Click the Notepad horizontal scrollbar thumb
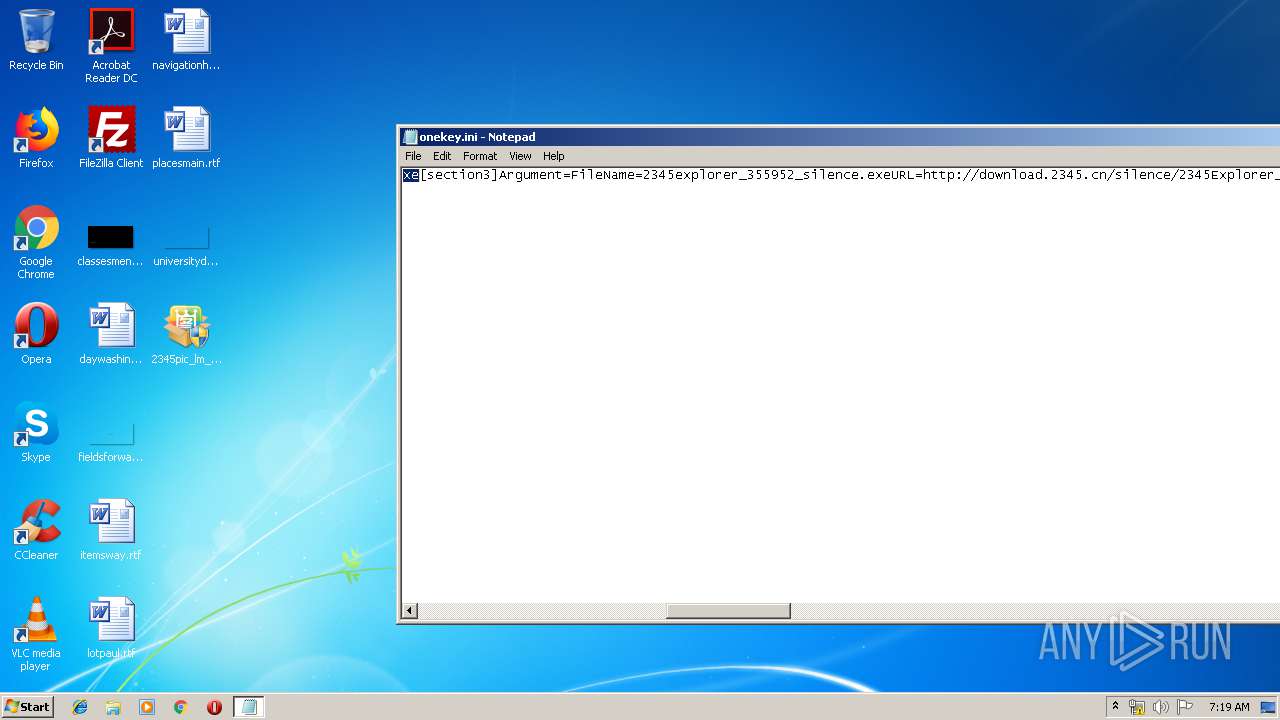This screenshot has width=1280, height=720. pos(728,611)
